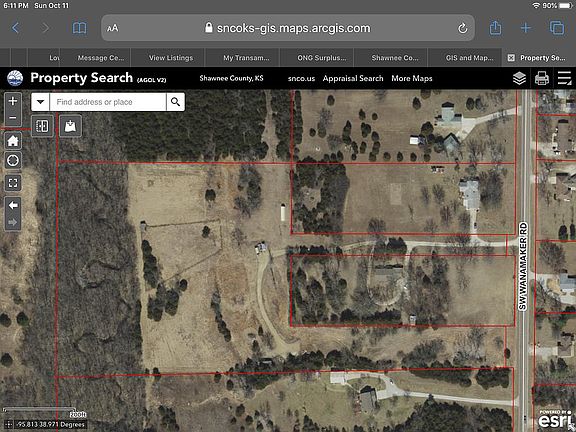576x432 pixels.
Task: Go to default map extent home icon
Action: 13,141
